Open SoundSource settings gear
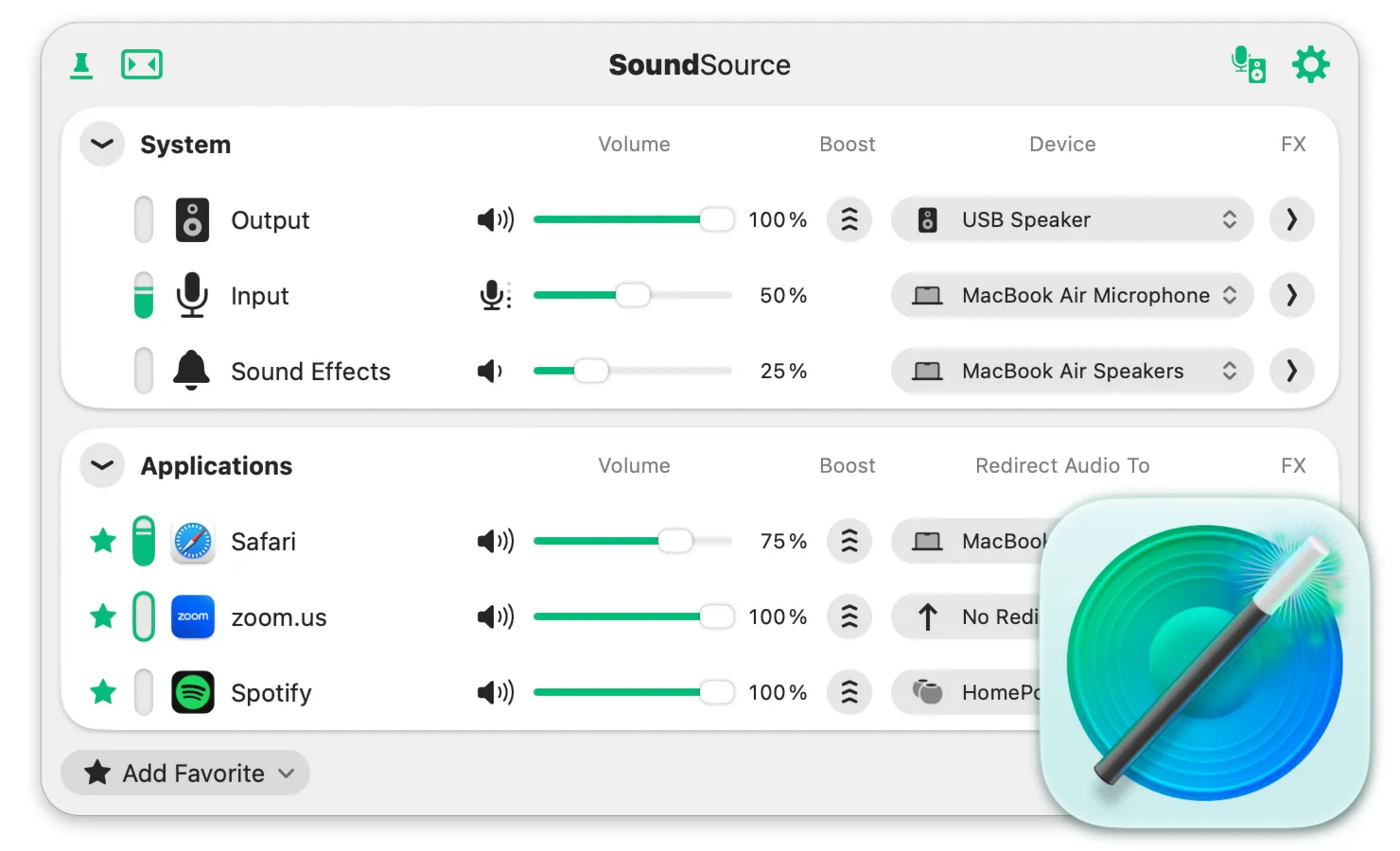 click(1311, 64)
